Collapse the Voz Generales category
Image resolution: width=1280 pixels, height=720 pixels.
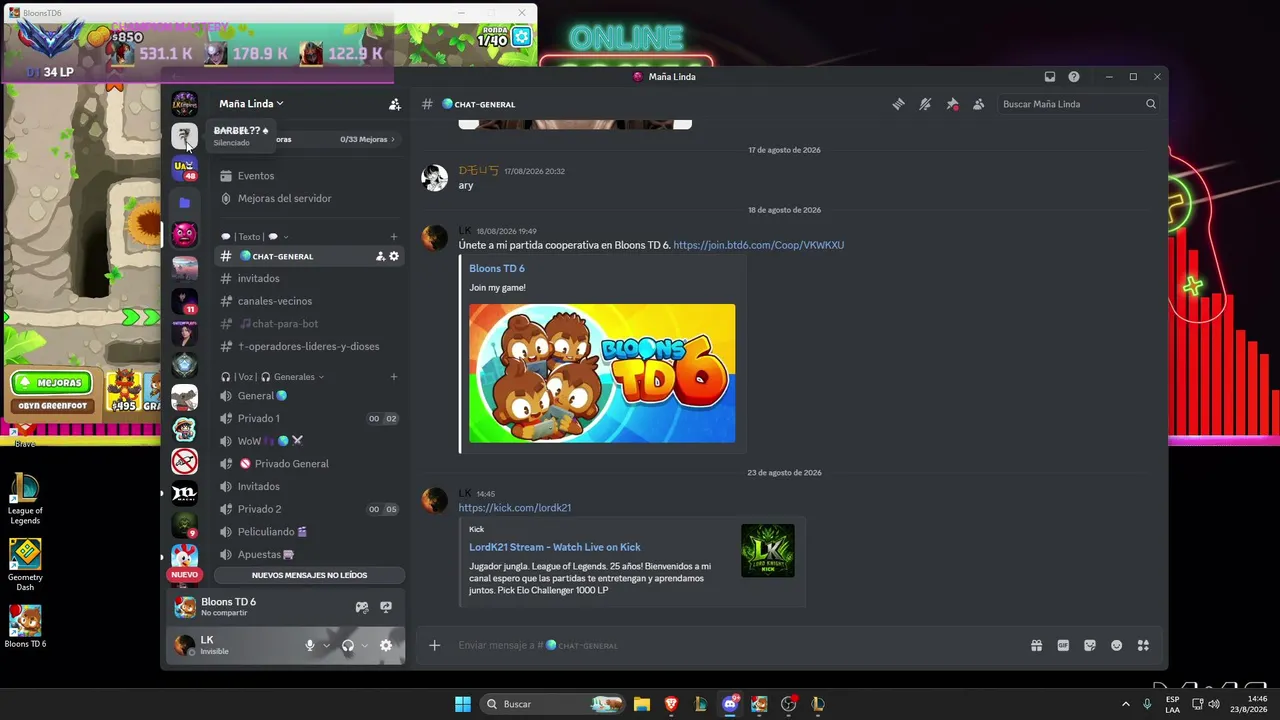[272, 377]
